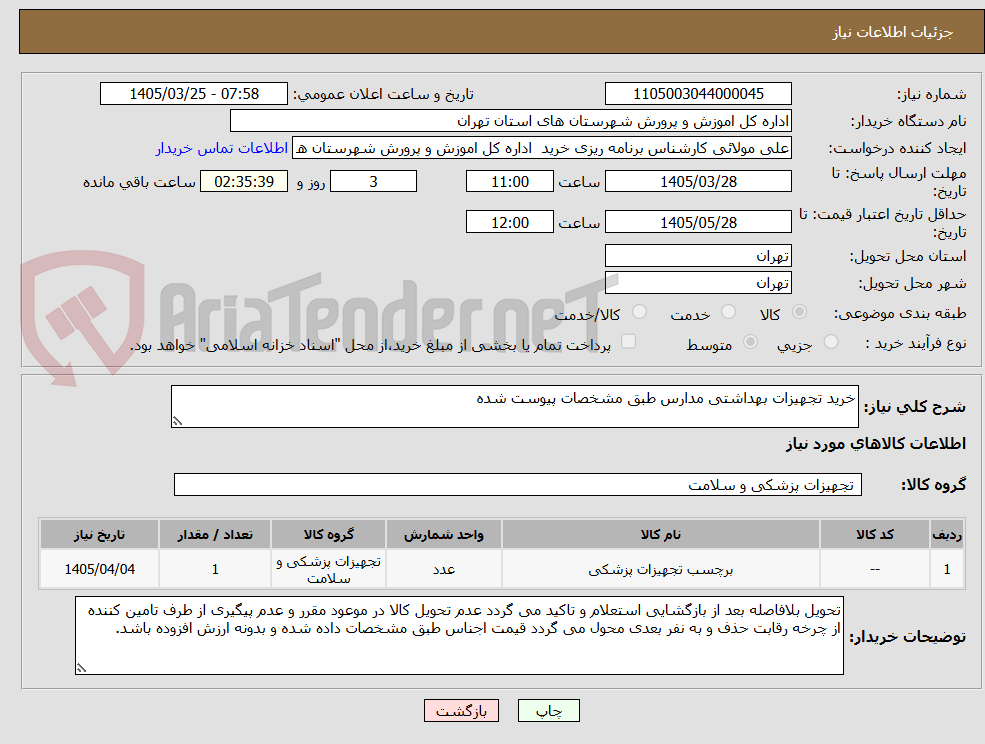Viewport: 985px width, 744px height.
Task: Click the بازگشت back button
Action: [x=461, y=711]
